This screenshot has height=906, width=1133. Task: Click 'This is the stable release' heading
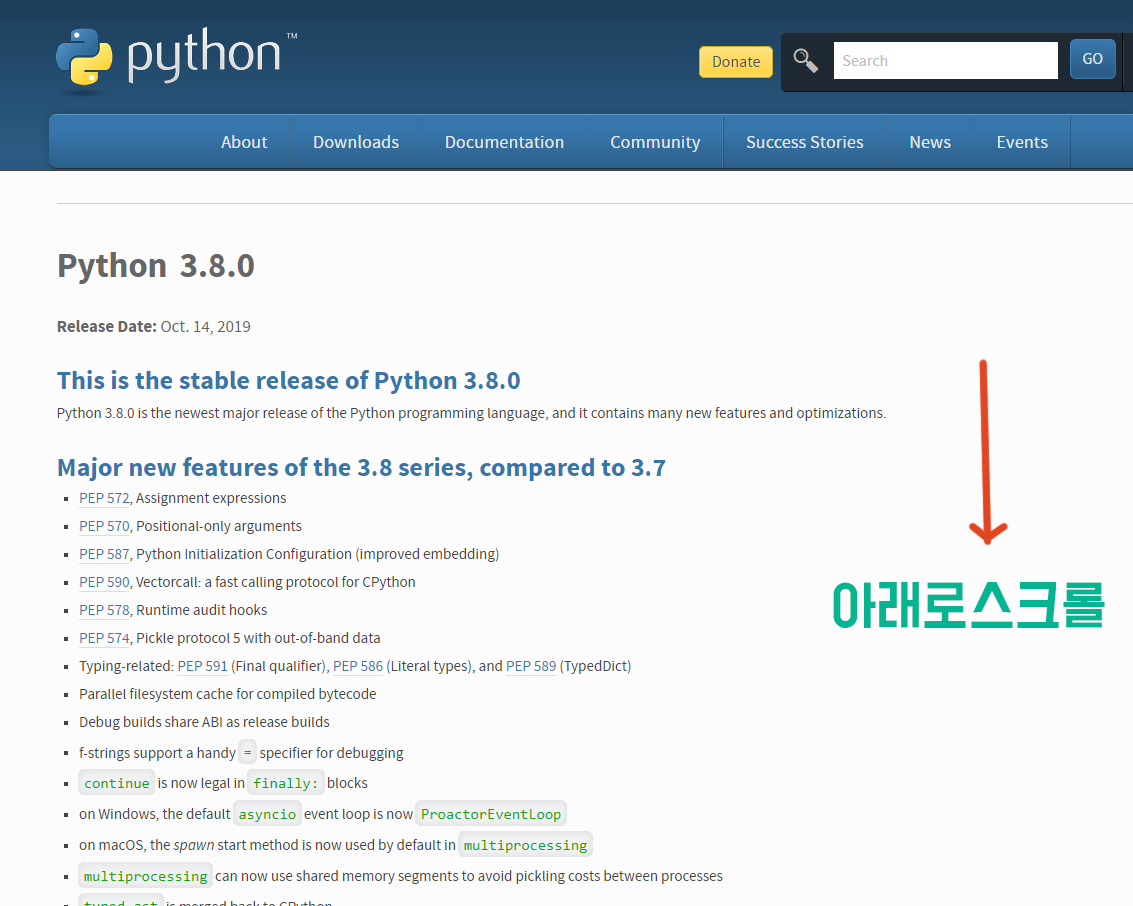288,381
